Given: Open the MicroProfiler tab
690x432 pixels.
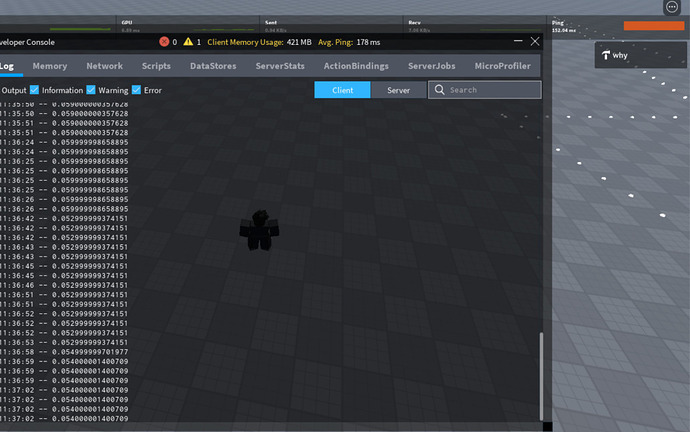Looking at the screenshot, I should click(x=503, y=66).
